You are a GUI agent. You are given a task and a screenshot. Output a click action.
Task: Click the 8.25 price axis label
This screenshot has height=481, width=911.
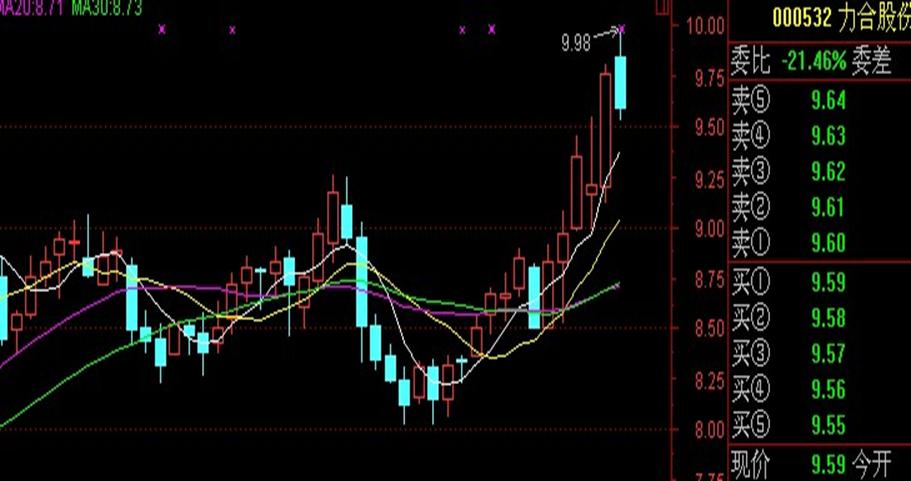(710, 380)
